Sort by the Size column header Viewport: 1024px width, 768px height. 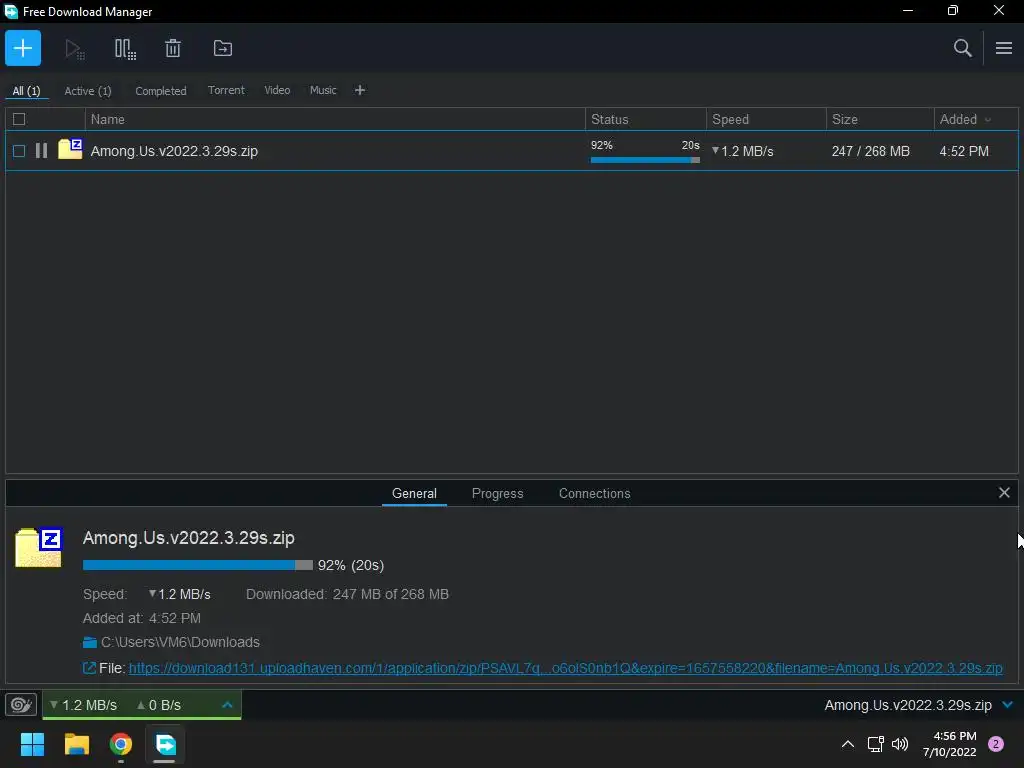click(880, 120)
